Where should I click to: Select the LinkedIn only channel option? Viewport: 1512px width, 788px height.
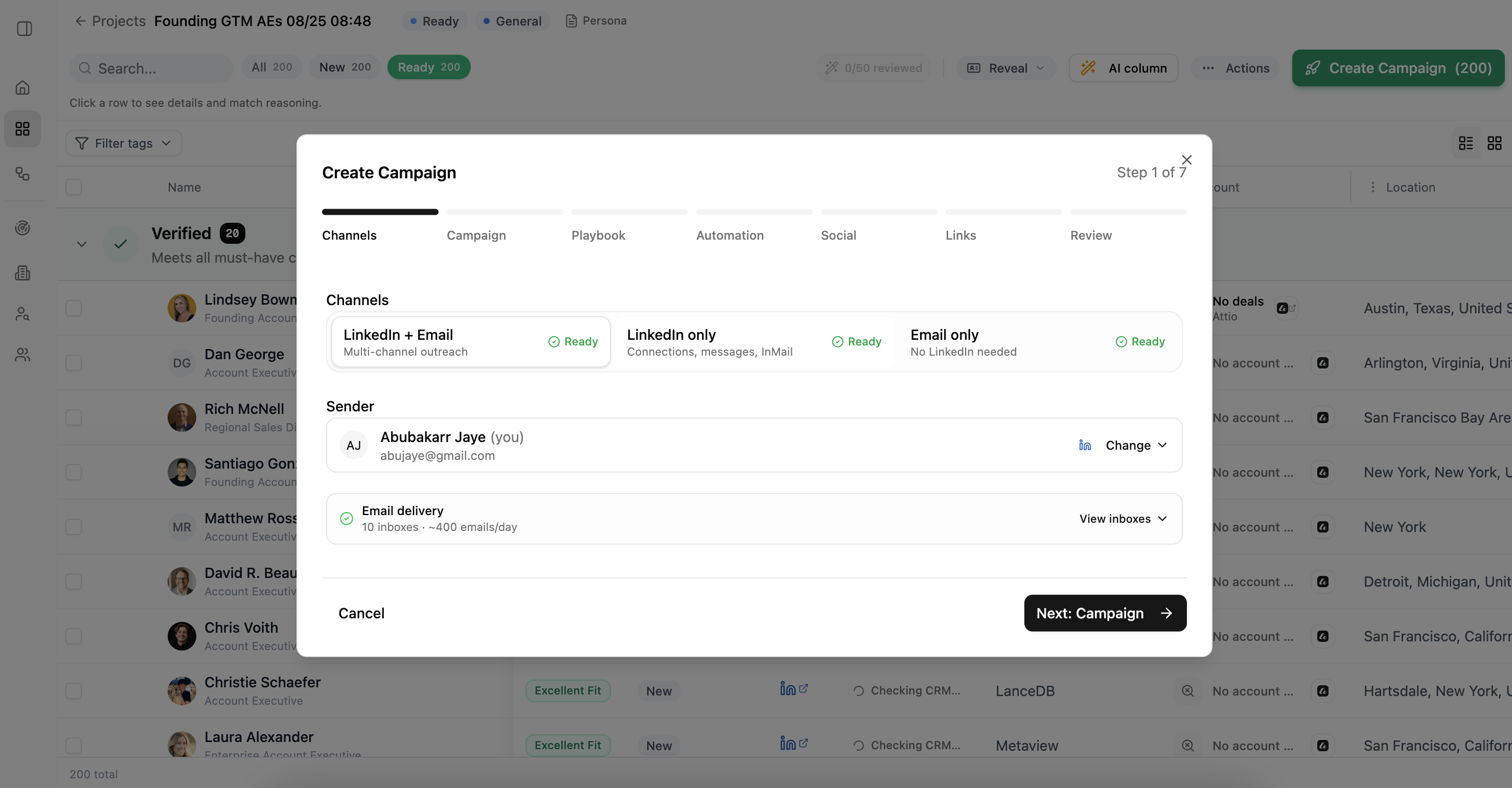coord(753,342)
